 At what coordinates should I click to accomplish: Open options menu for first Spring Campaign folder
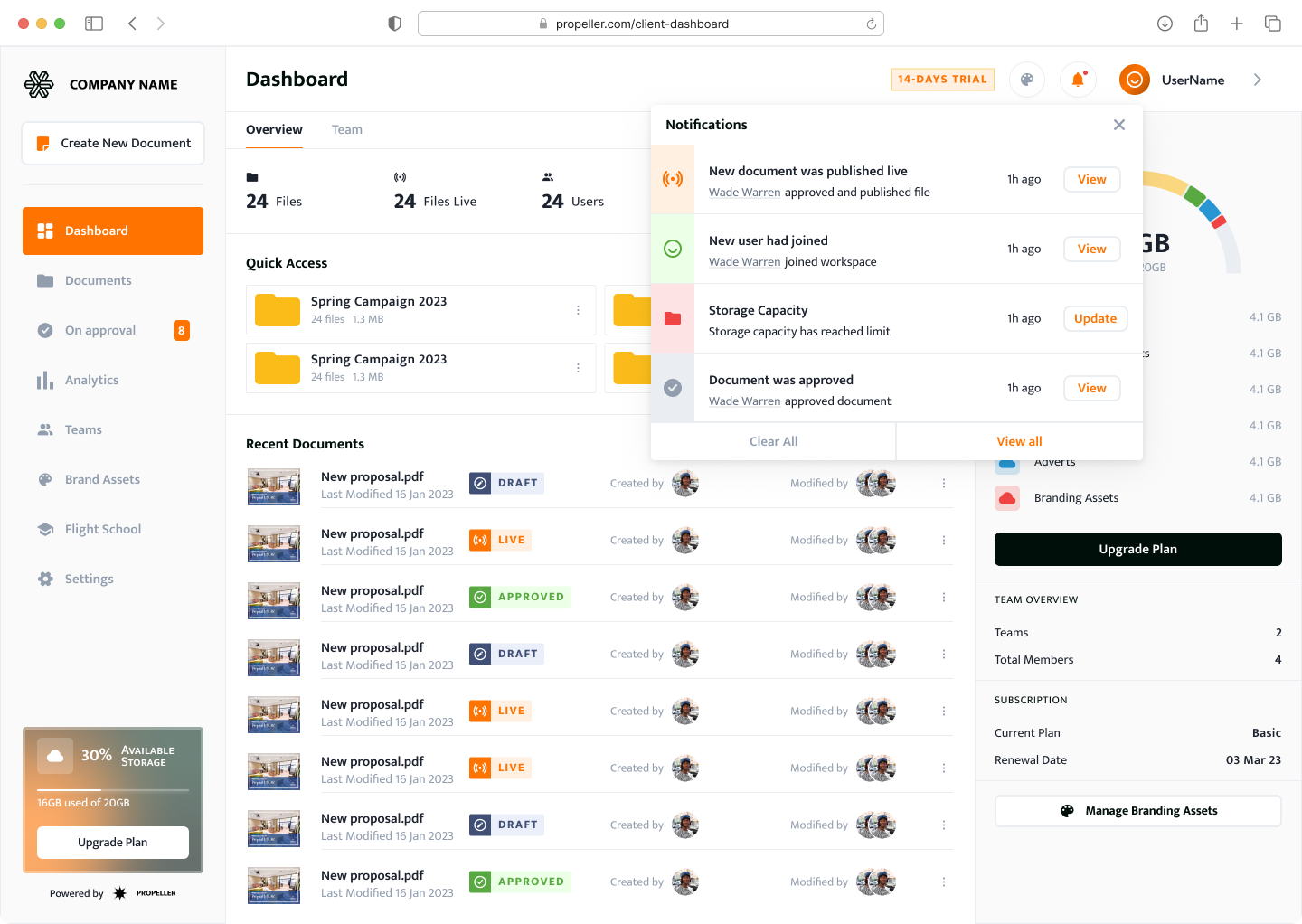pos(578,310)
